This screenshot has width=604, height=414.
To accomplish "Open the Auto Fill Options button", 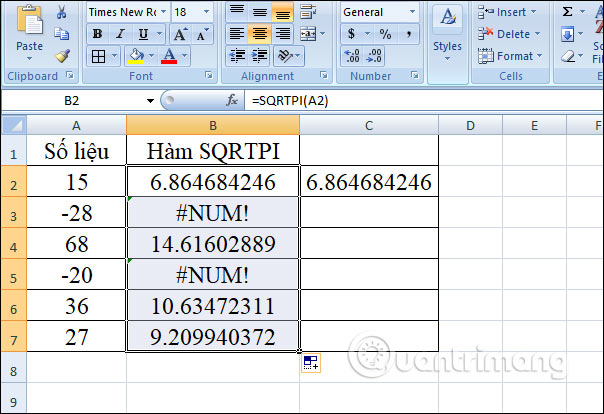I will [x=310, y=362].
